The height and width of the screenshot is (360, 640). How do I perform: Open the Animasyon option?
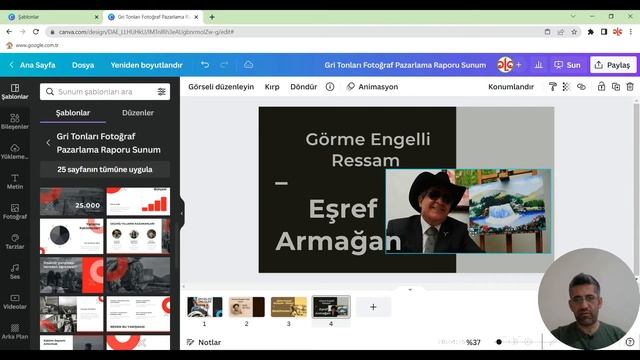point(372,87)
